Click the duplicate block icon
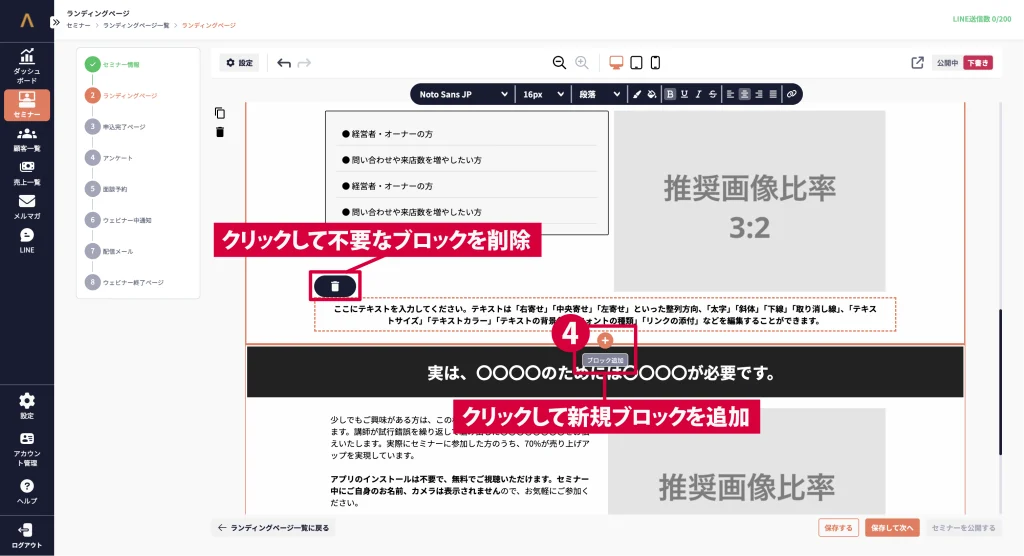The height and width of the screenshot is (556, 1024). [x=220, y=113]
